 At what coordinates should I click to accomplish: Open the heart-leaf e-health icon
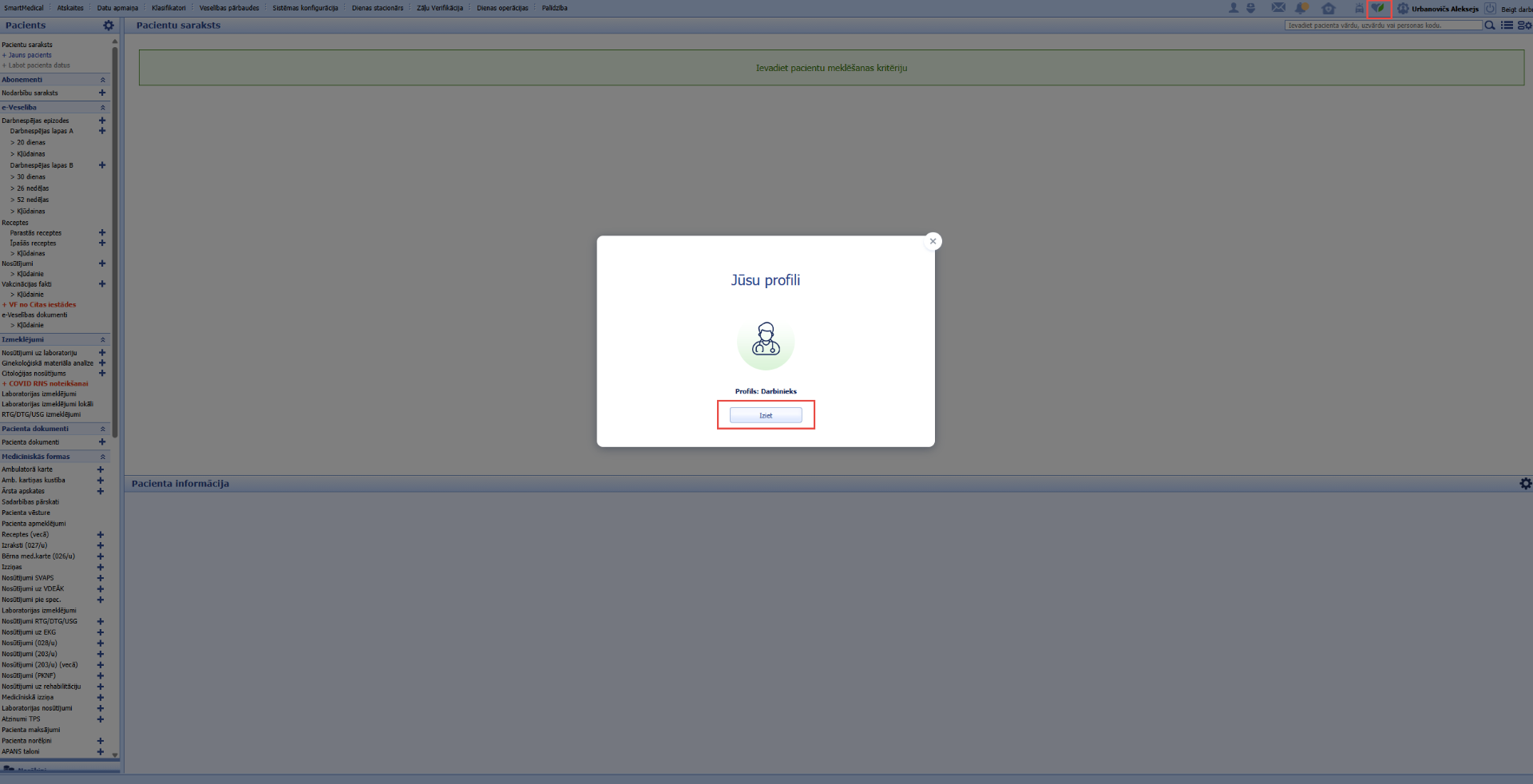pos(1378,8)
